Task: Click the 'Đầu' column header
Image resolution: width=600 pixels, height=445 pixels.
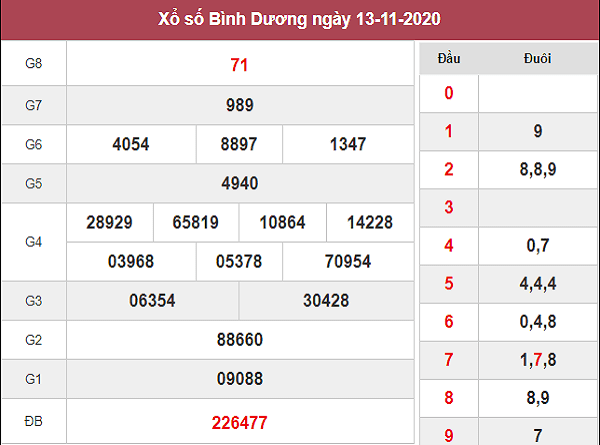Action: coord(449,59)
